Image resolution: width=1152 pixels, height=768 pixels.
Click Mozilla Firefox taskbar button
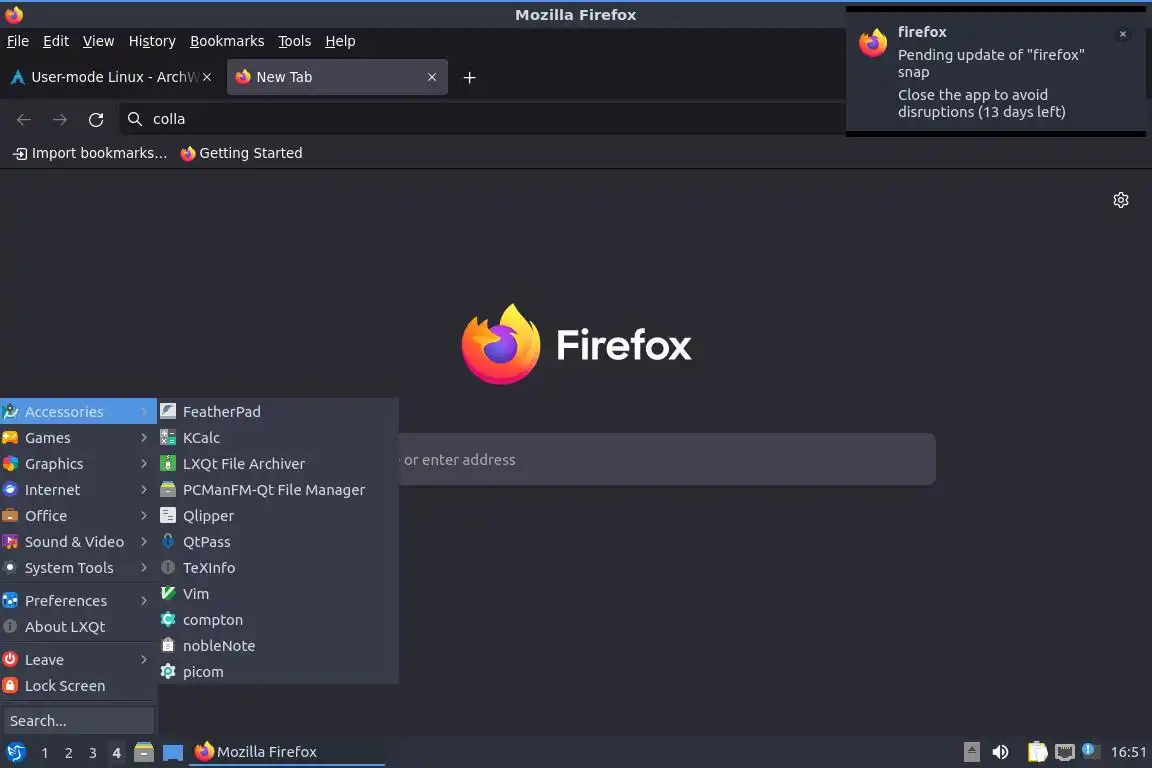pyautogui.click(x=287, y=752)
